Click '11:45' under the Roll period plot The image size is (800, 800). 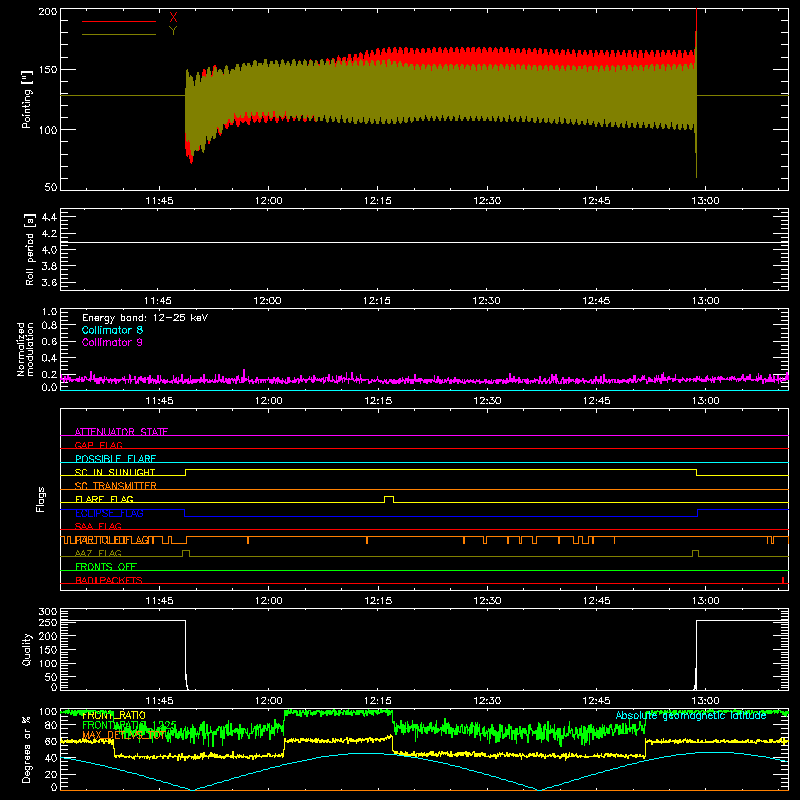158,301
